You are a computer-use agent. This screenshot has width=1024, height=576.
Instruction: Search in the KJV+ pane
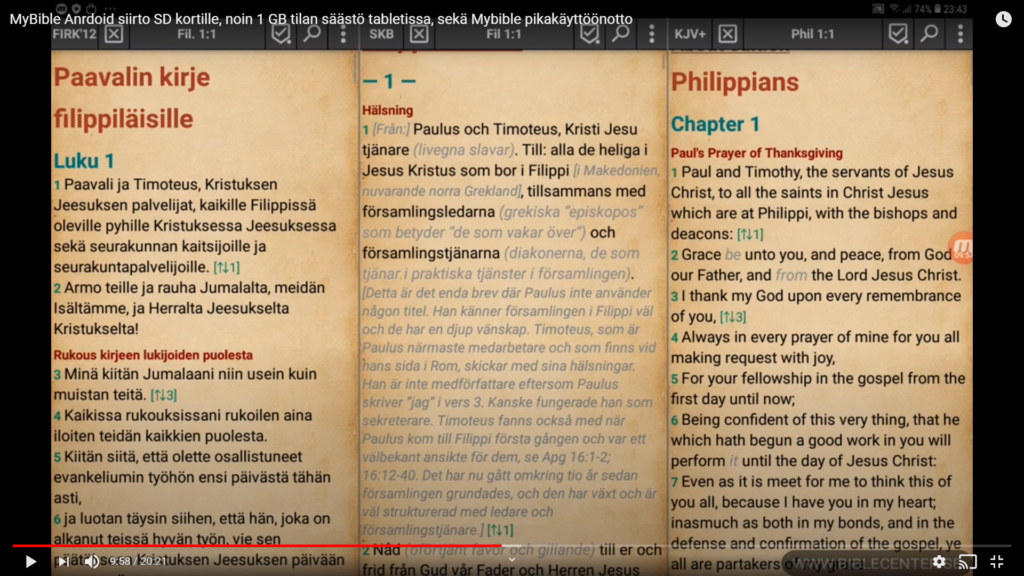(x=929, y=33)
